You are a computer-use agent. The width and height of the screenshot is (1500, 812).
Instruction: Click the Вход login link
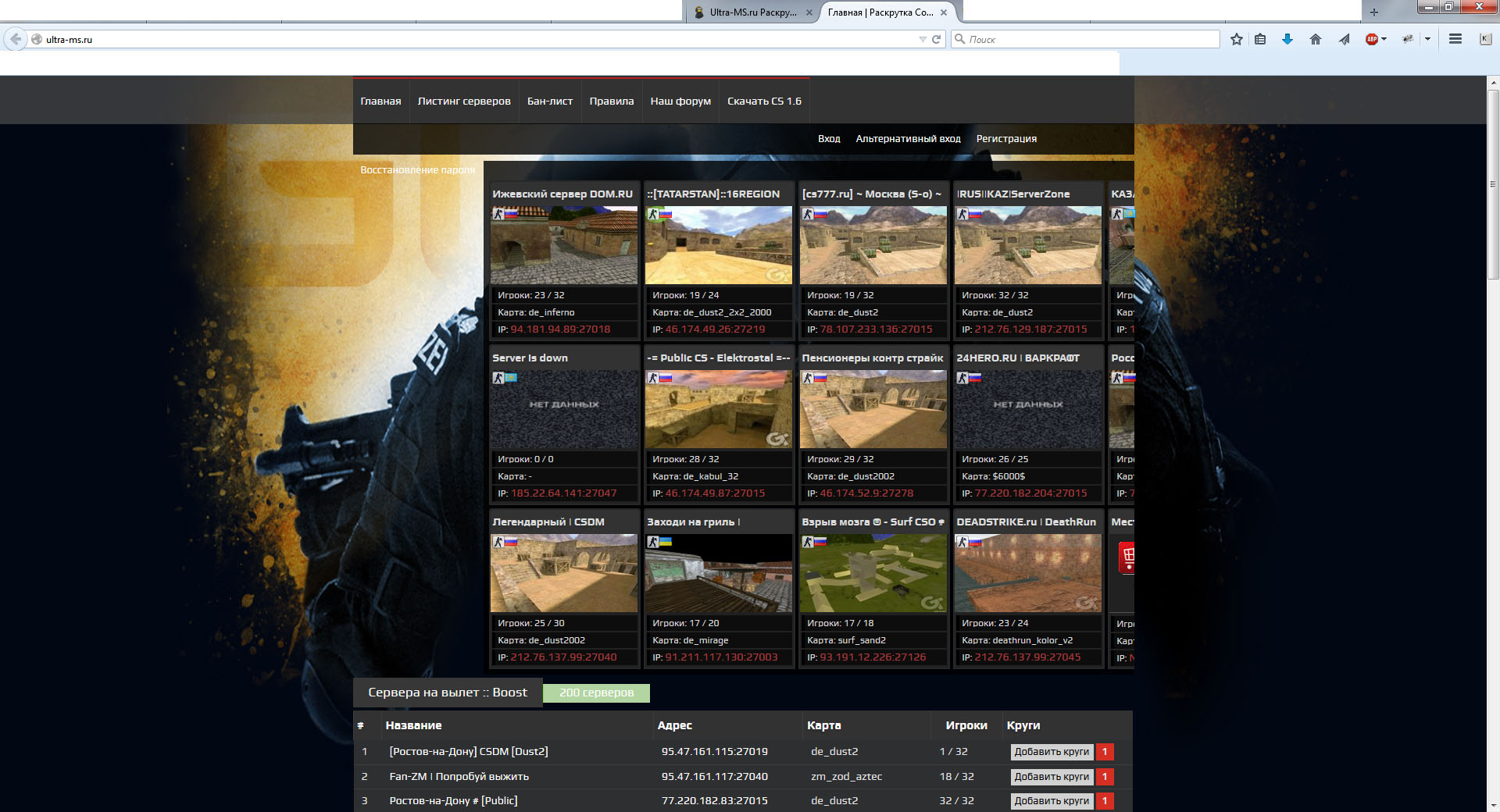tap(829, 139)
